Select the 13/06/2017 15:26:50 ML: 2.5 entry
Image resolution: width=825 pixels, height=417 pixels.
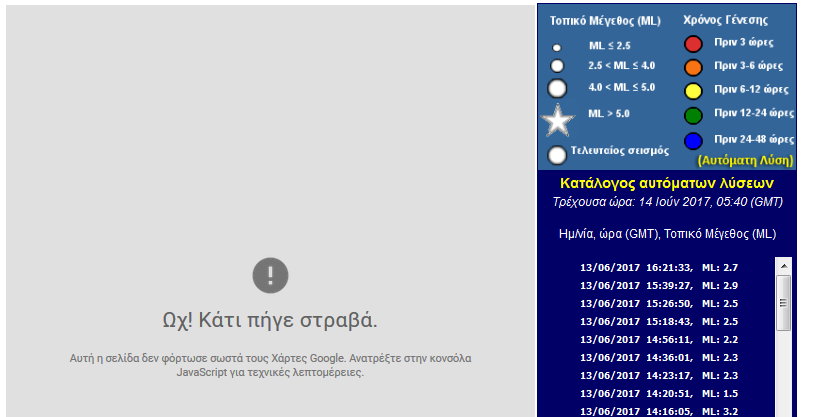659,303
